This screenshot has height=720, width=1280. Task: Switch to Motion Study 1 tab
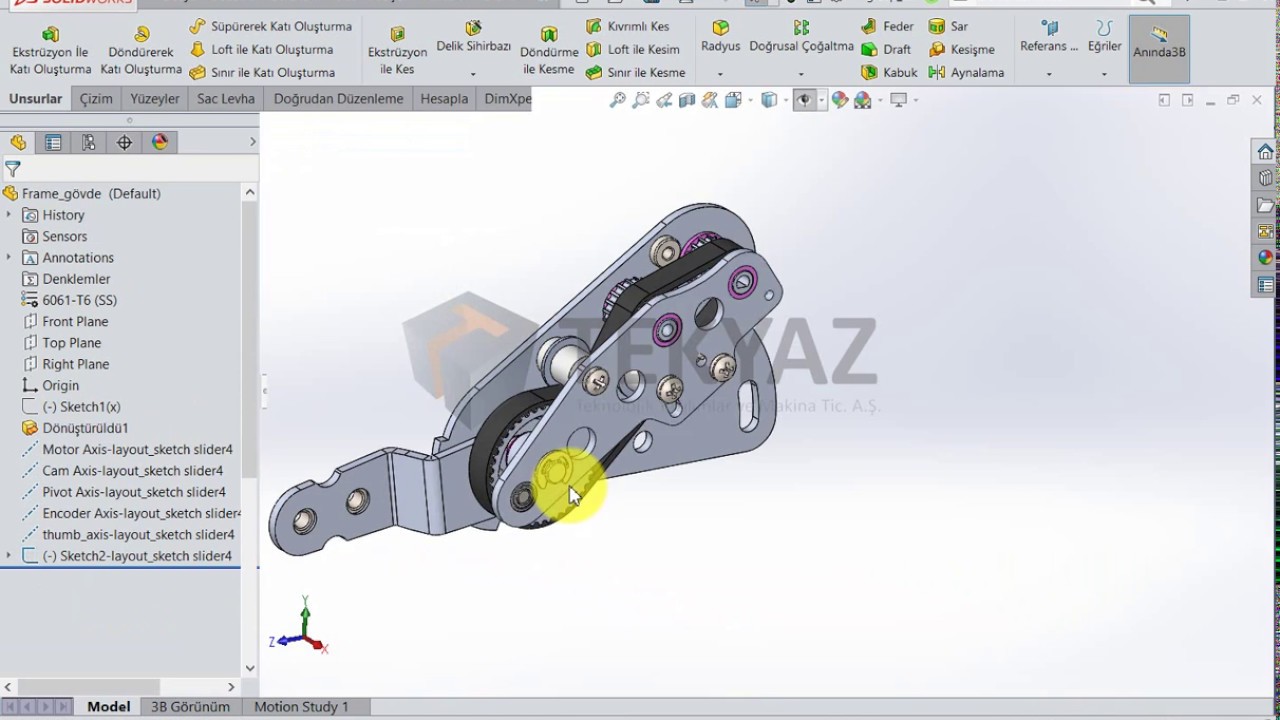(x=301, y=706)
